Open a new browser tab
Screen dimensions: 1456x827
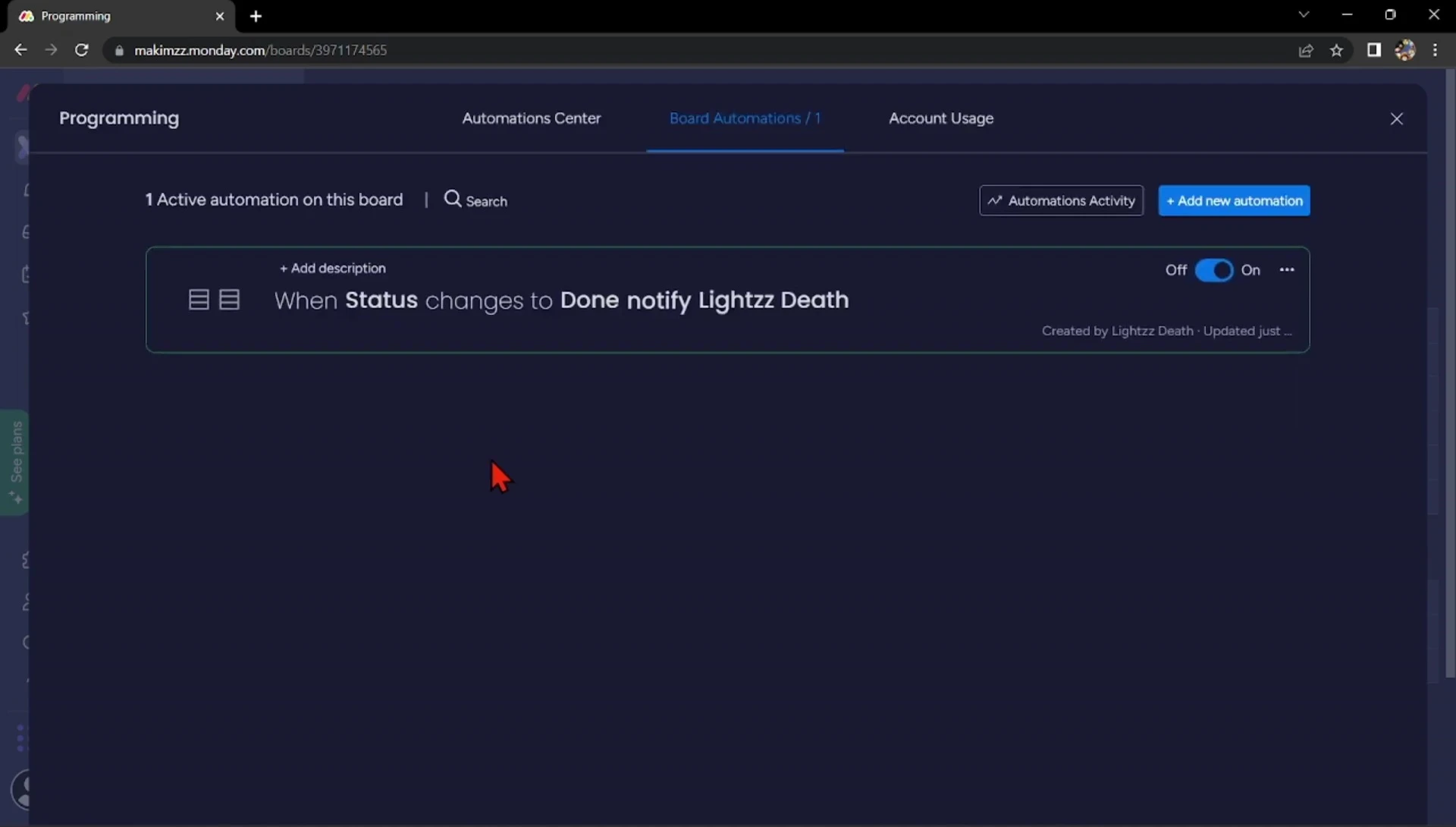click(256, 16)
